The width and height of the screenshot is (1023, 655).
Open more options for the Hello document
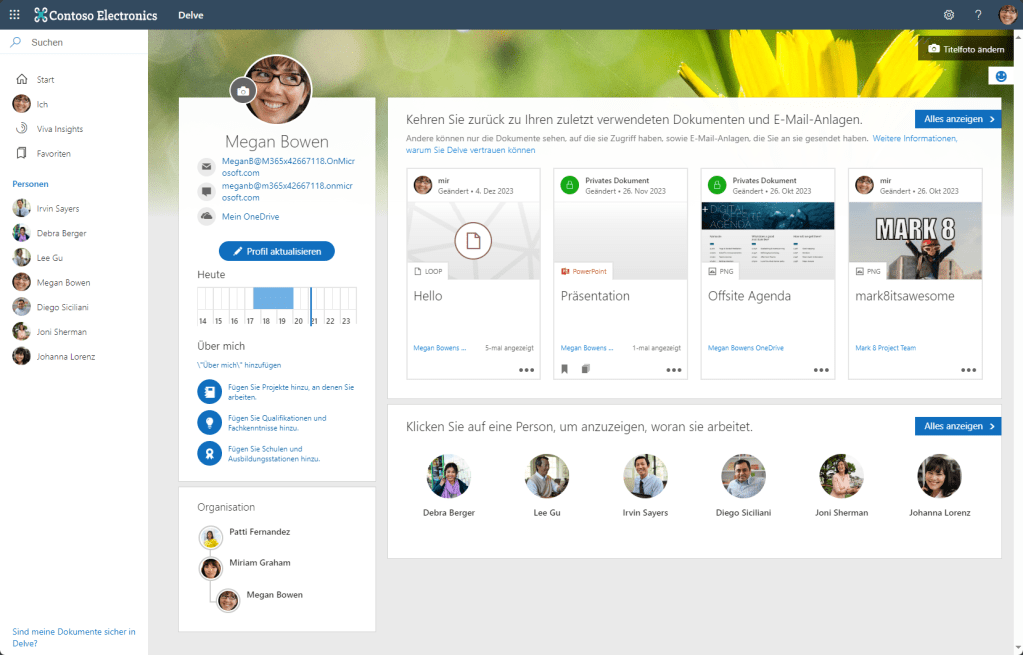coord(526,370)
